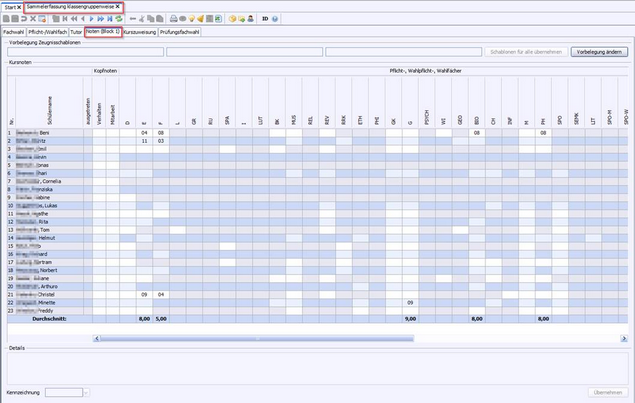The height and width of the screenshot is (403, 635).
Task: Go to next record using blue arrow
Action: (x=91, y=18)
